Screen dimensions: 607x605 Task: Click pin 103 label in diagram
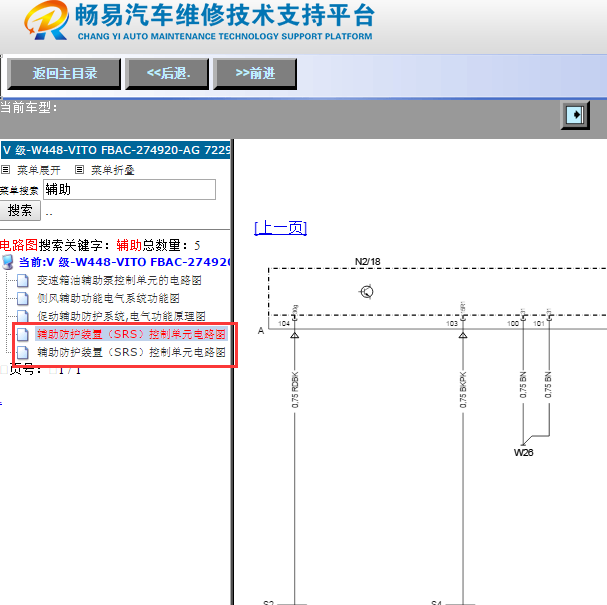pos(452,324)
